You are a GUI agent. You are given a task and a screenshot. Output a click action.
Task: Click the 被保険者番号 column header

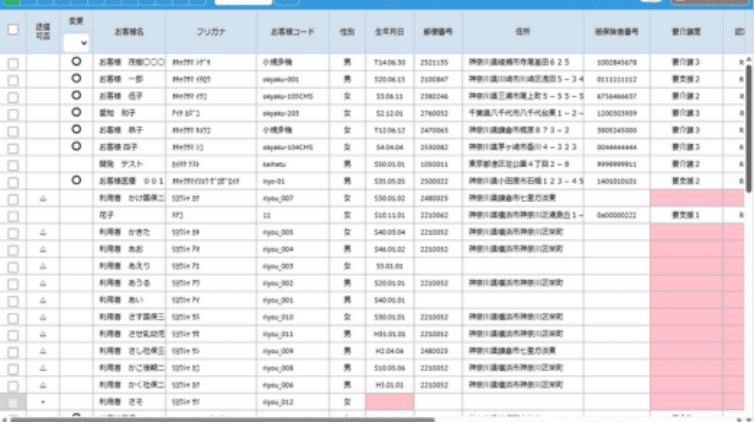tap(616, 32)
